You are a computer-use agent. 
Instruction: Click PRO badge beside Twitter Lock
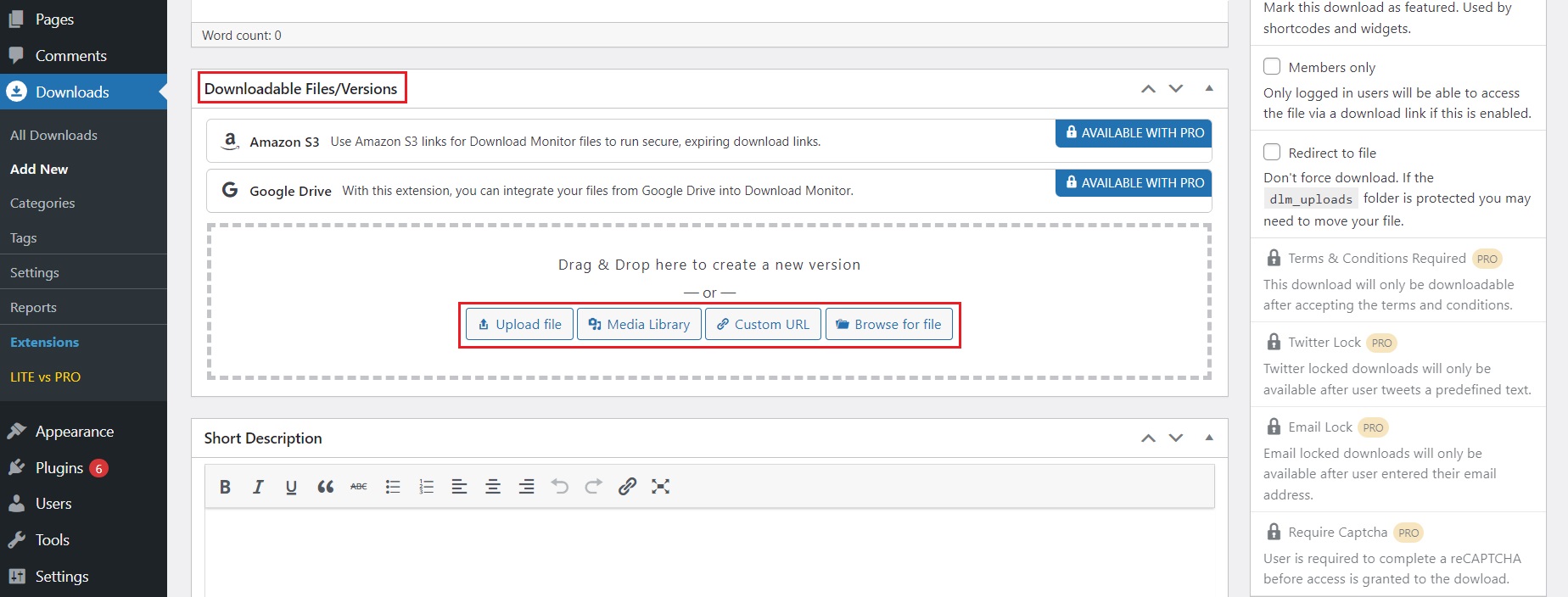1381,343
